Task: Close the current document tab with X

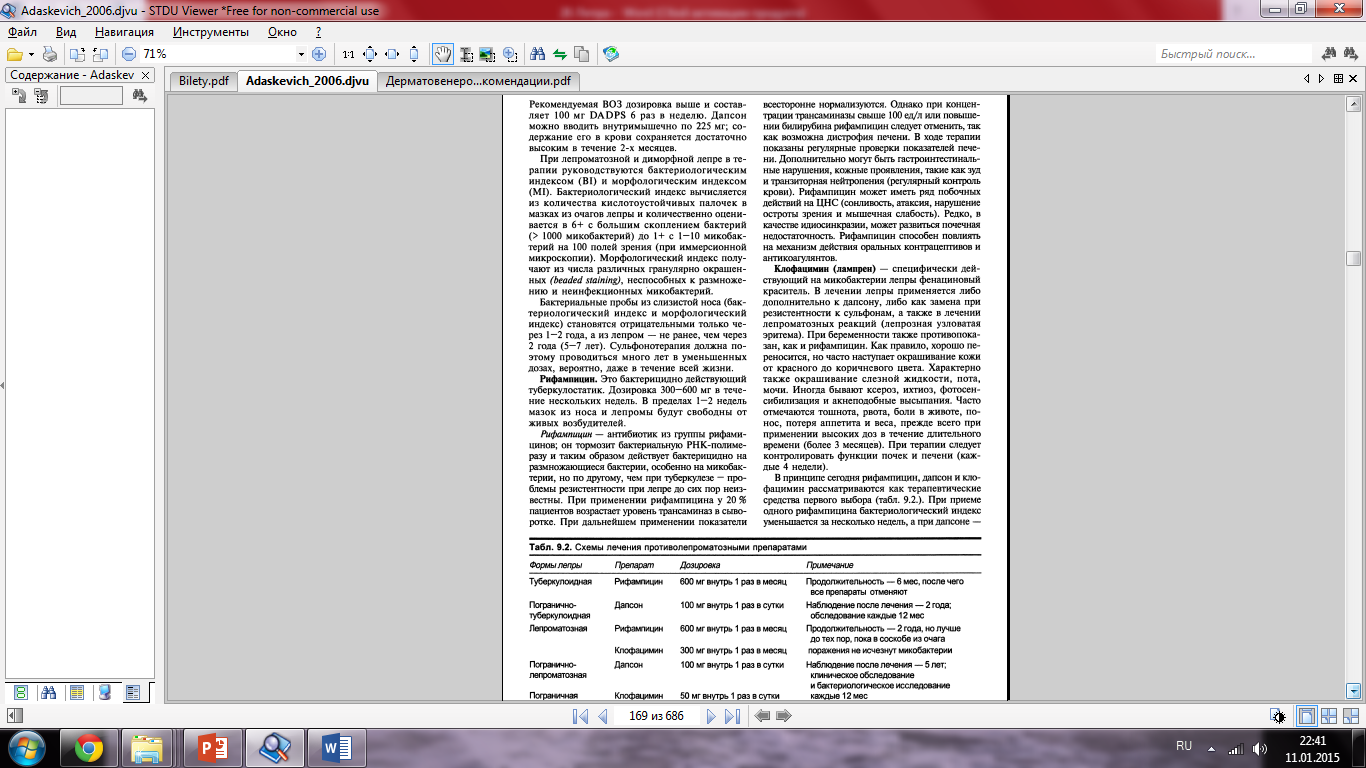Action: [x=1354, y=78]
